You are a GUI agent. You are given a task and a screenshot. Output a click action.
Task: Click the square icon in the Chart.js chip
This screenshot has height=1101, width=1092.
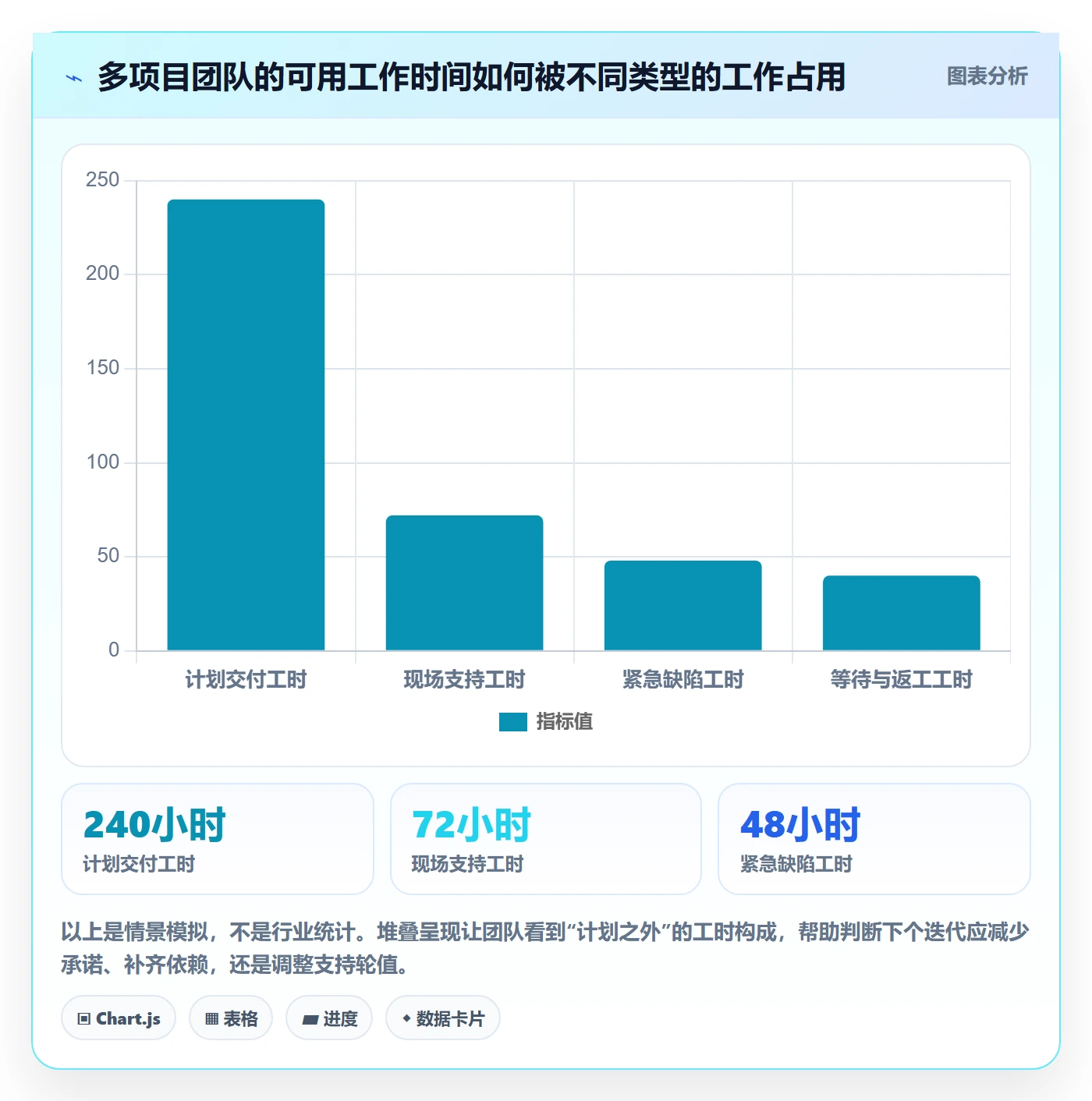click(84, 1018)
